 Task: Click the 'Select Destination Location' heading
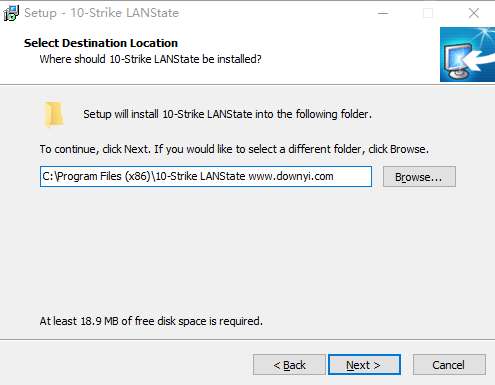(x=101, y=43)
